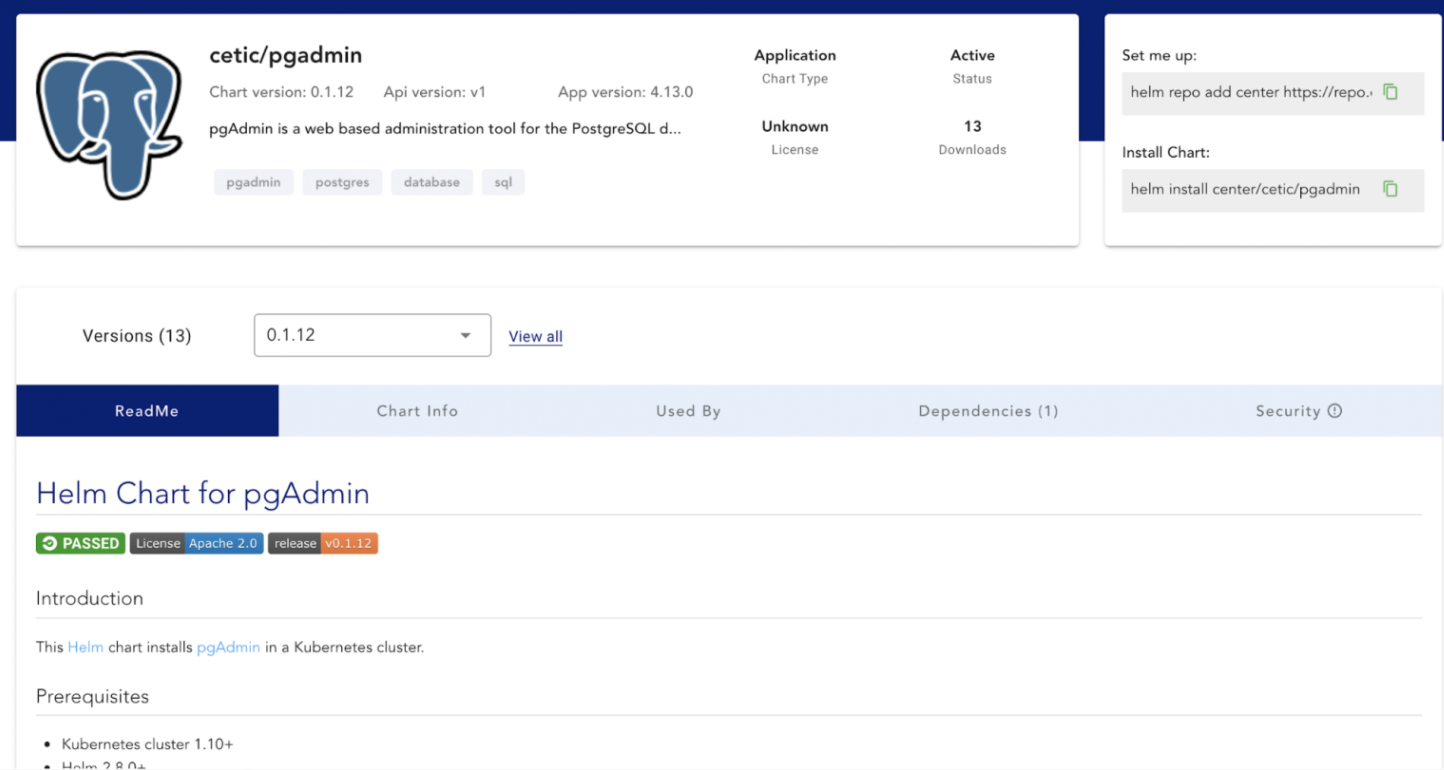Open the Chart Info tab
The height and width of the screenshot is (770, 1444).
pyautogui.click(x=417, y=411)
